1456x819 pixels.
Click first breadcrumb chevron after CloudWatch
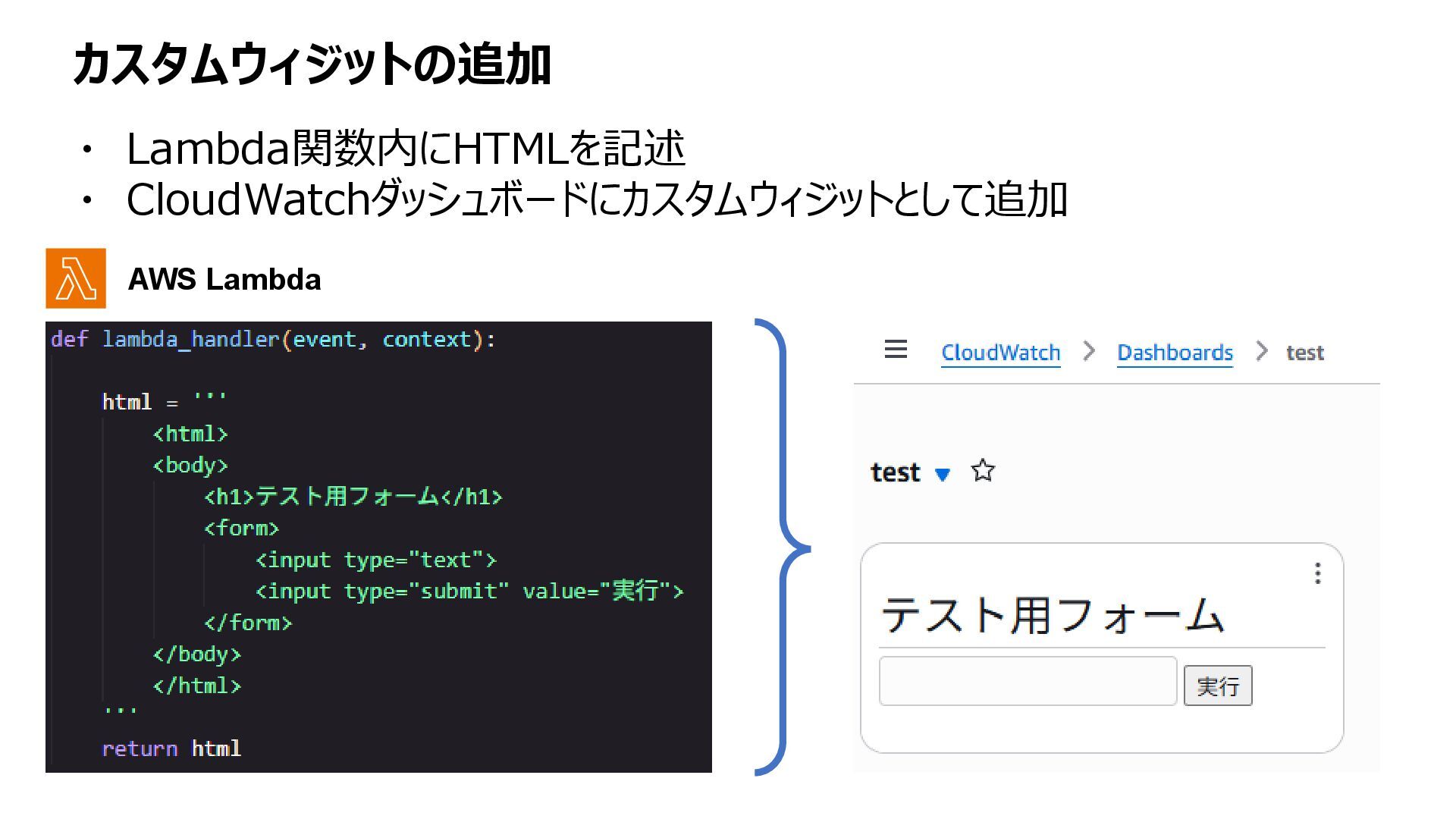point(1089,351)
